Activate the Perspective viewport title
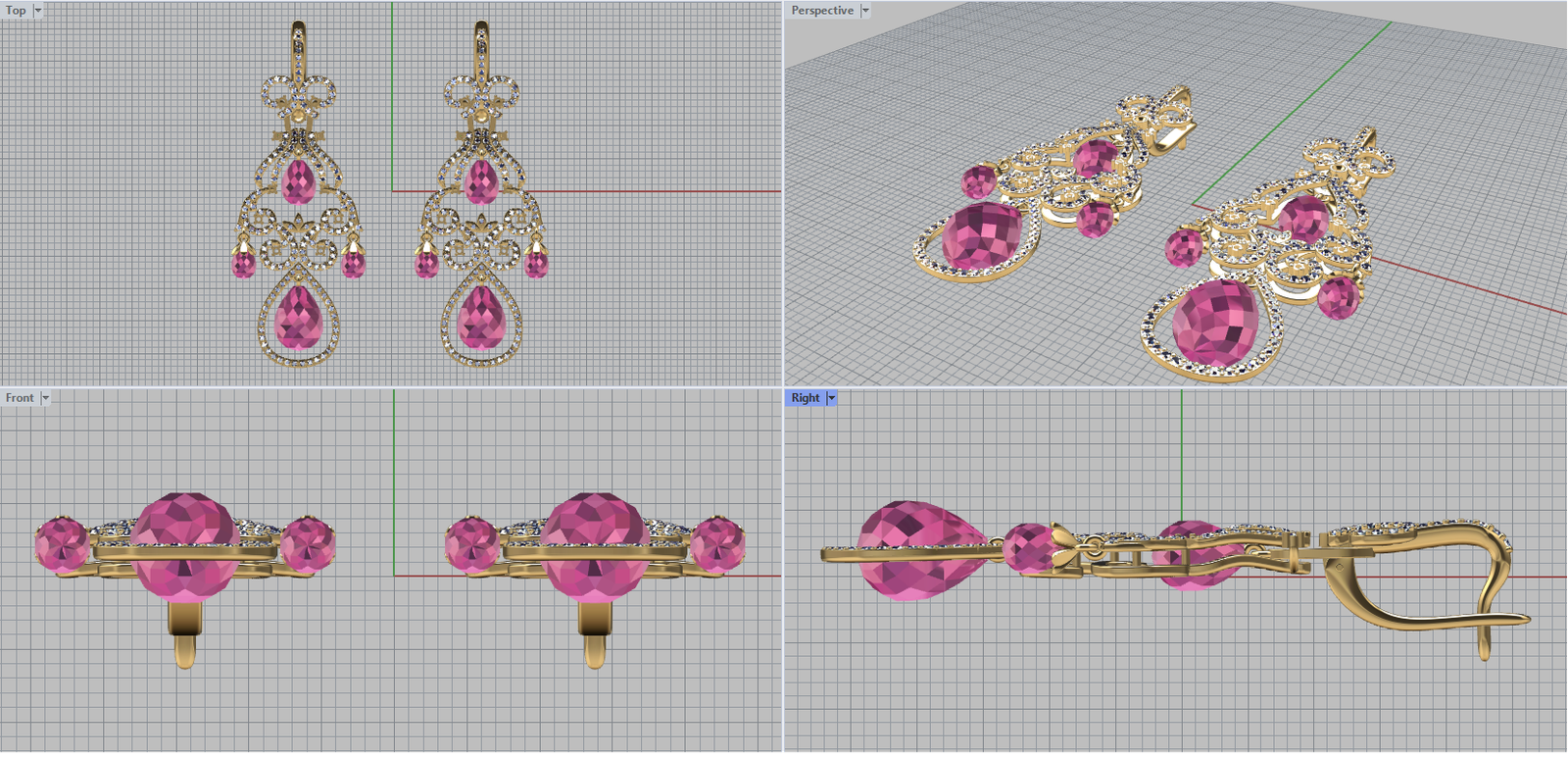Viewport: 1568px width, 757px height. tap(821, 11)
